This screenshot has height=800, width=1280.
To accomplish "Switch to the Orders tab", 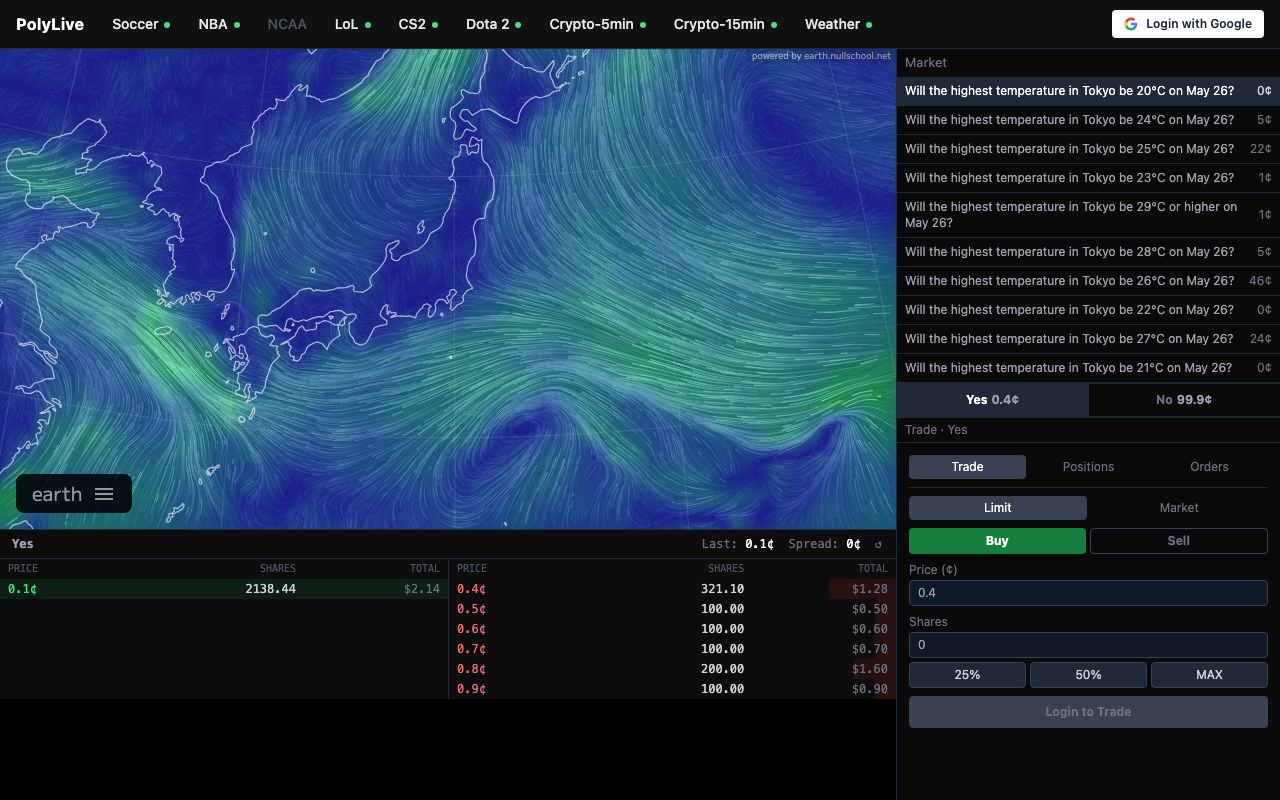I will coord(1209,467).
